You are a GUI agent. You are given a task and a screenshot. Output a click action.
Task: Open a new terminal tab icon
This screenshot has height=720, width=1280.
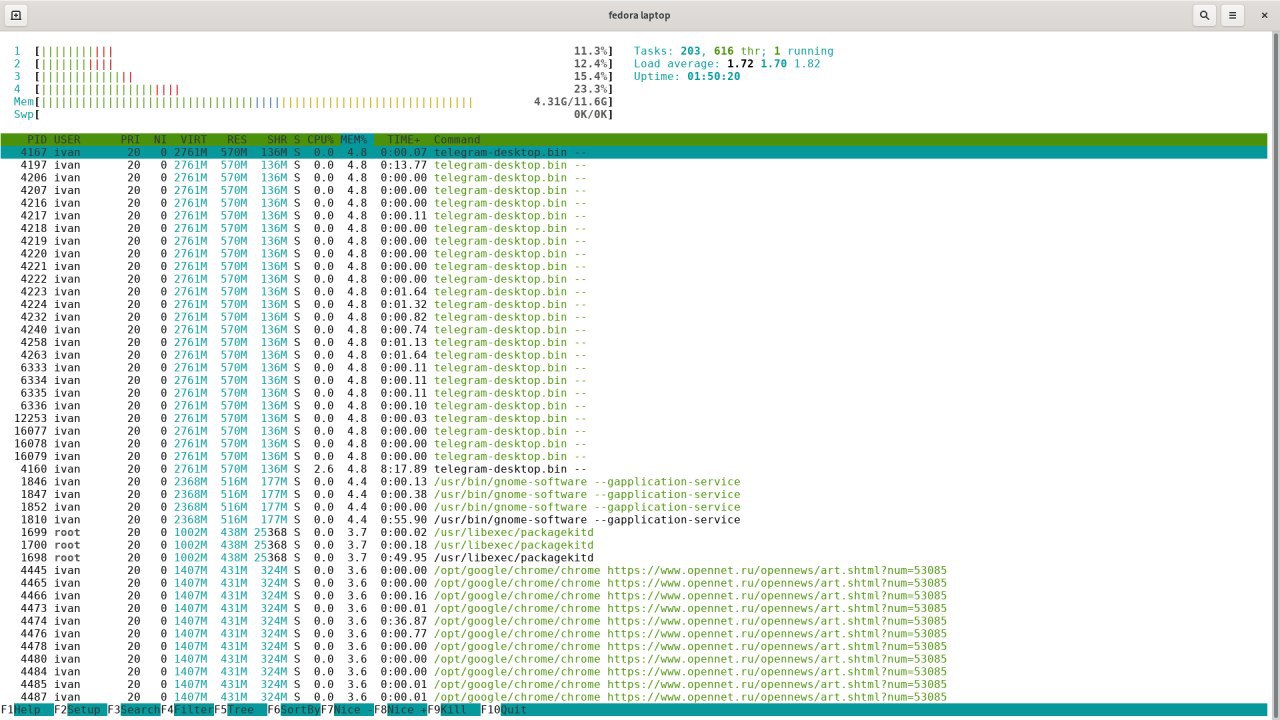coord(16,15)
